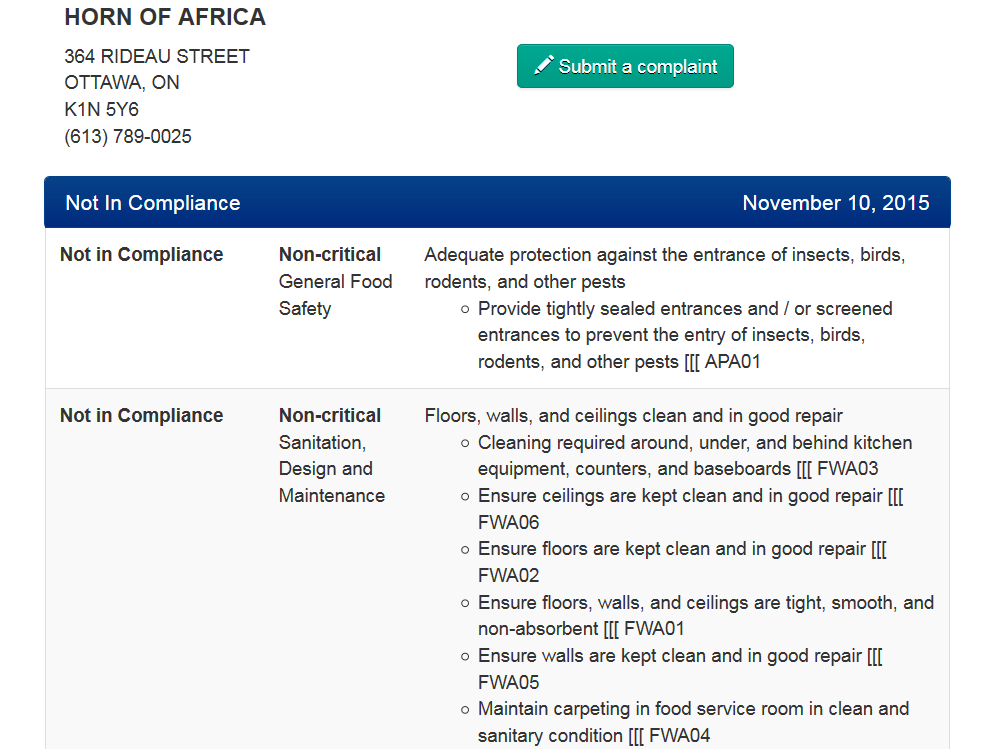Select the first Not in Compliance status label
This screenshot has width=983, height=749.
(x=141, y=254)
